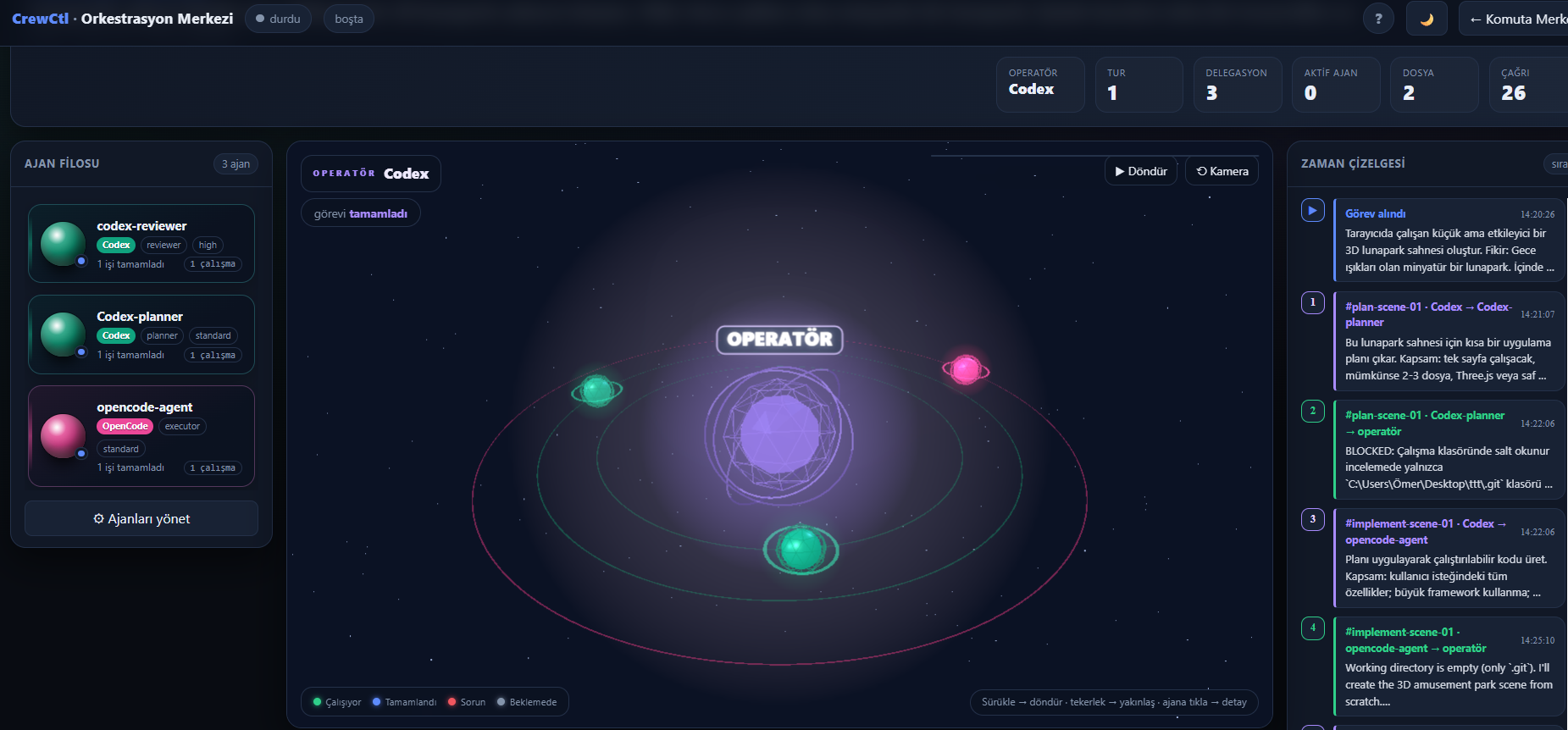Image resolution: width=1568 pixels, height=730 pixels.
Task: Open implement-scene-01 Codex to opencode-agent entry
Action: [1449, 557]
